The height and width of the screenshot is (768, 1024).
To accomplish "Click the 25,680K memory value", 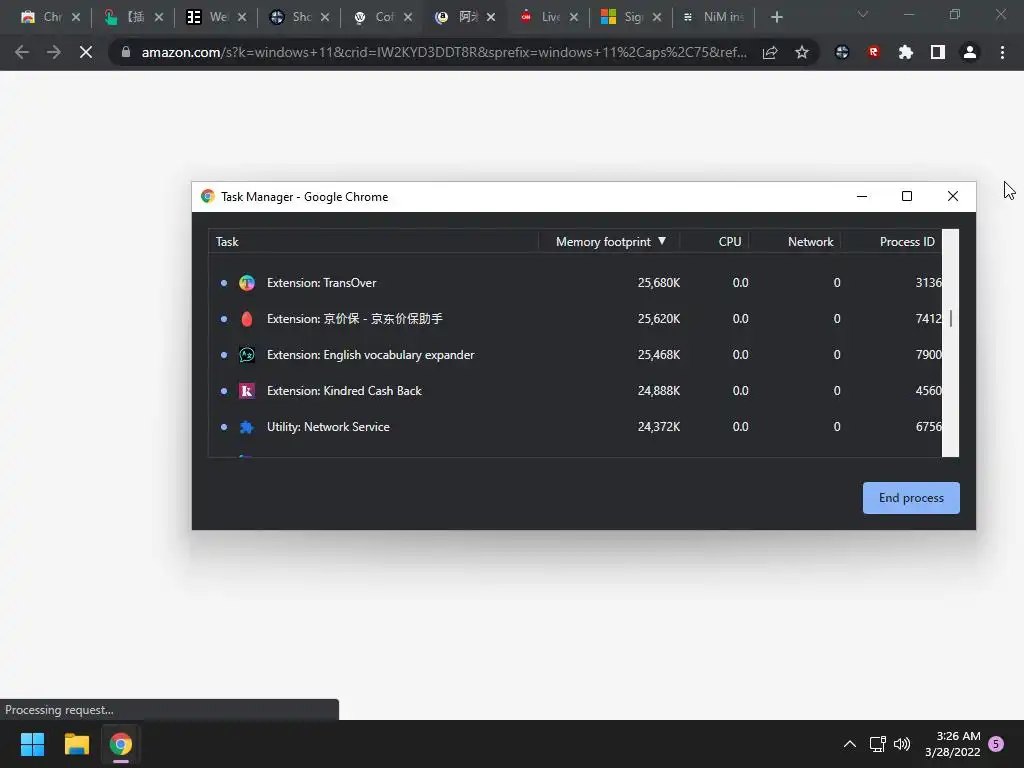I will [658, 283].
